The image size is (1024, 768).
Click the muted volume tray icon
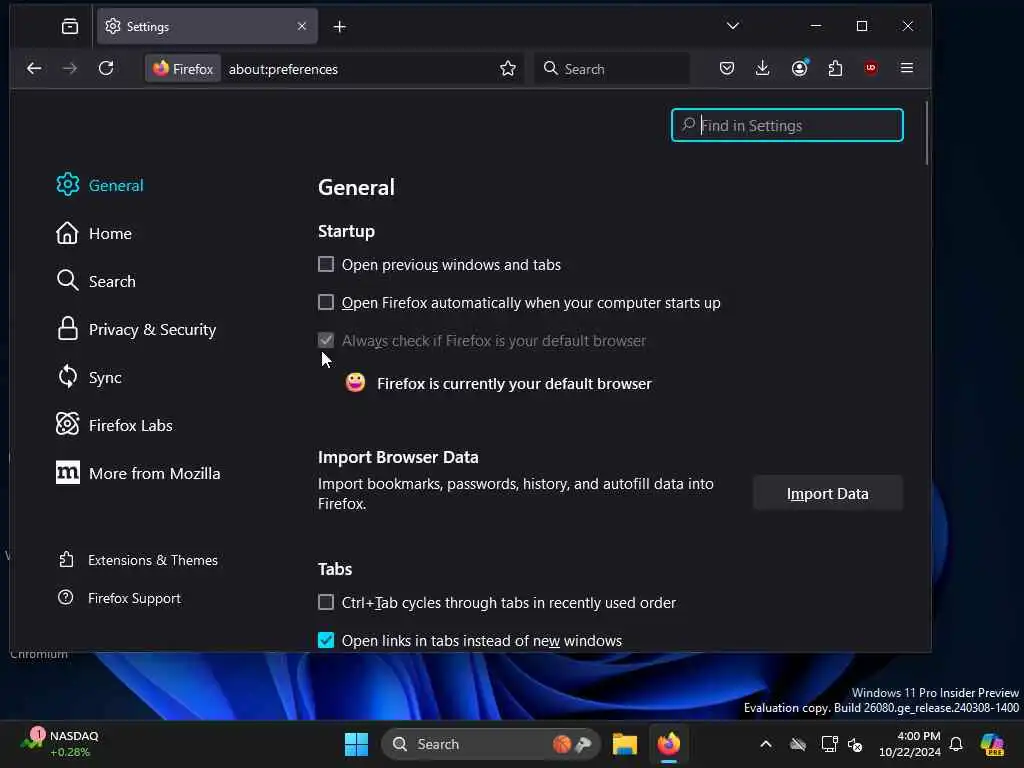[x=855, y=744]
